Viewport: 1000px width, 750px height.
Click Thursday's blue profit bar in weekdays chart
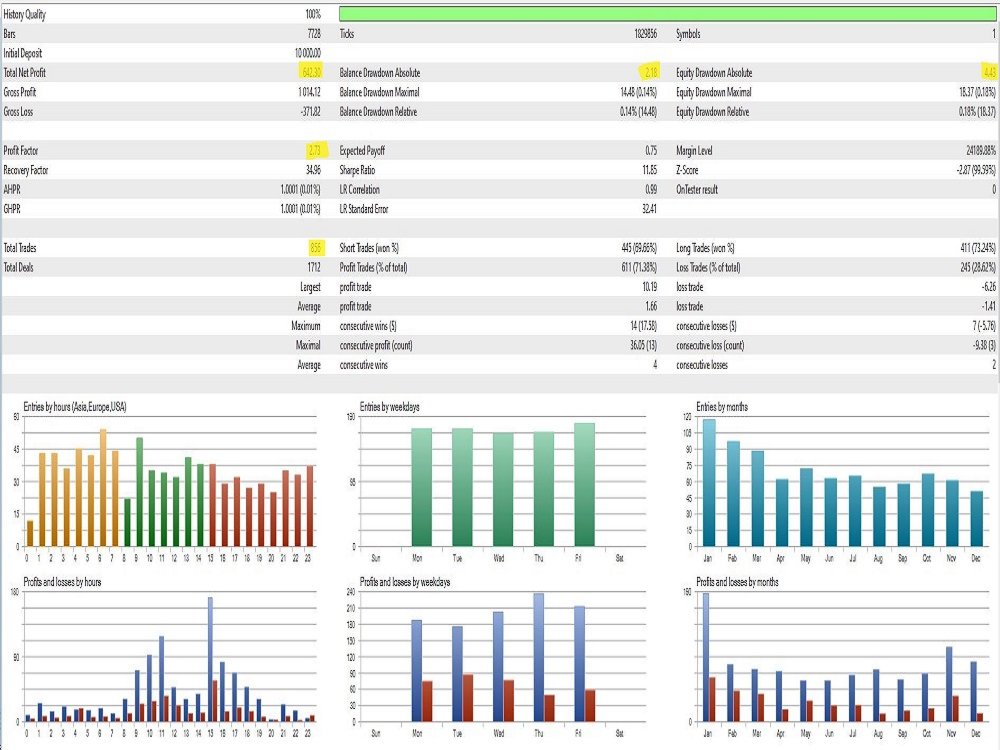pyautogui.click(x=539, y=658)
